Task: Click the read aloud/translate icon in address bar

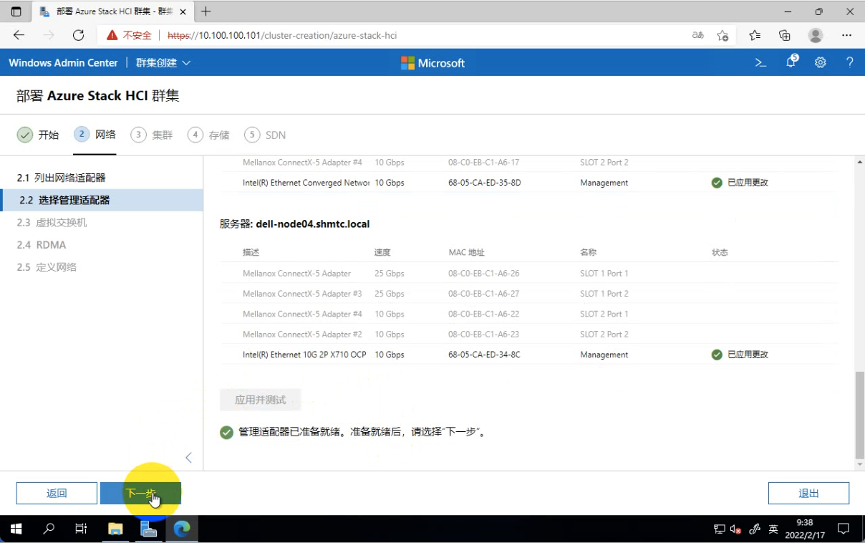Action: coord(698,35)
